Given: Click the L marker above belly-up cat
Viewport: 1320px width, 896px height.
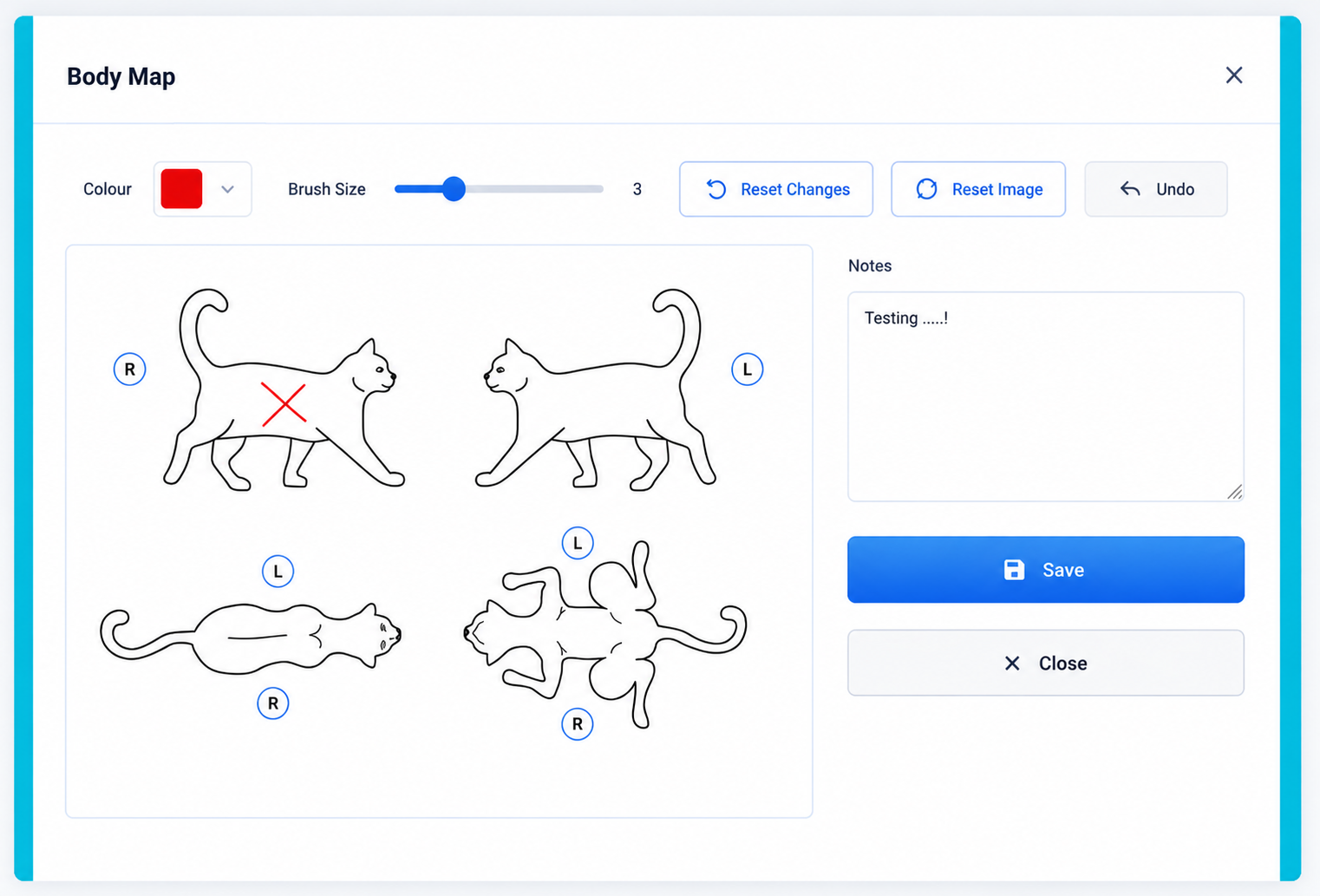Looking at the screenshot, I should pyautogui.click(x=578, y=543).
